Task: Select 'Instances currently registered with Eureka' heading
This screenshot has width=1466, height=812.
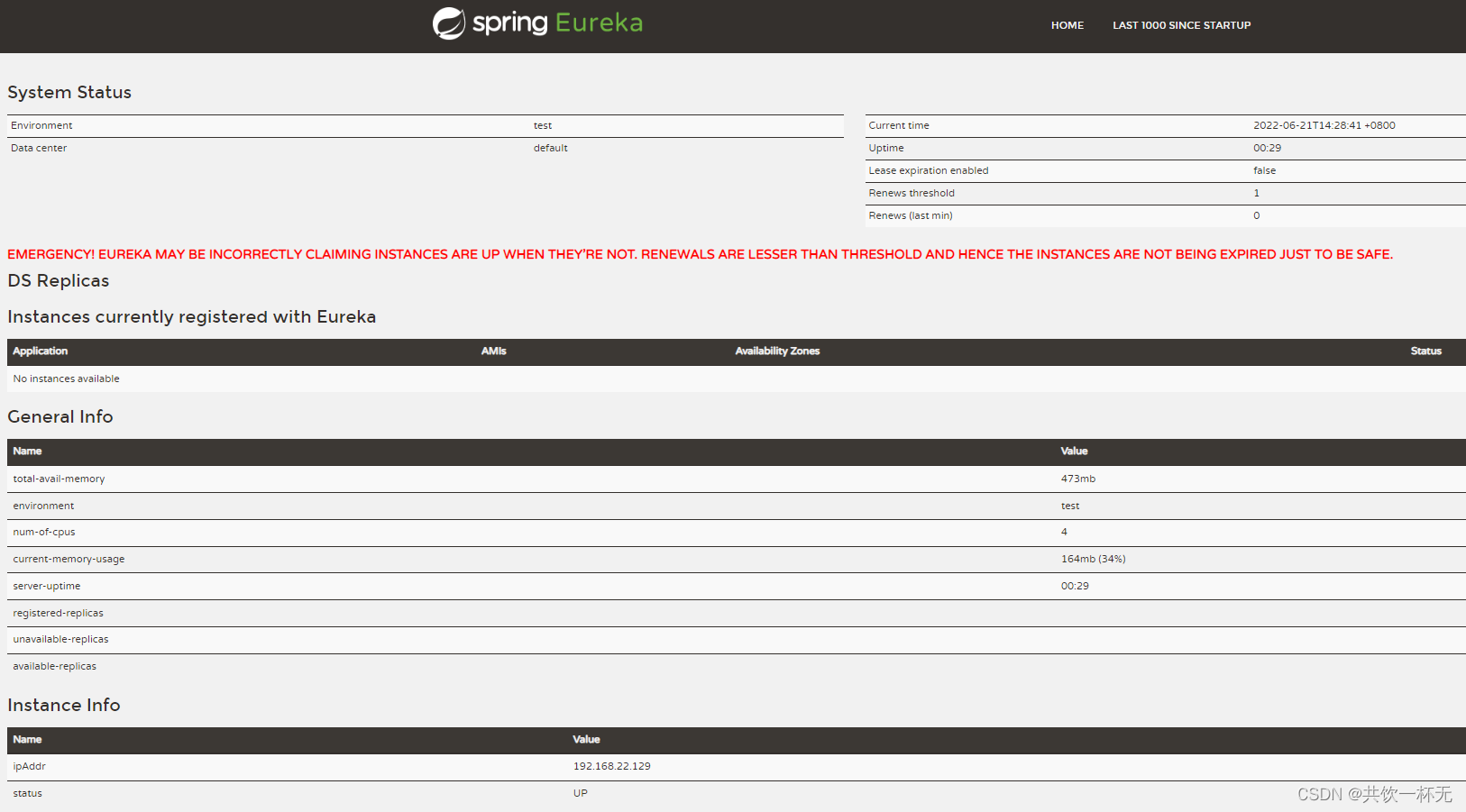Action: pos(191,316)
